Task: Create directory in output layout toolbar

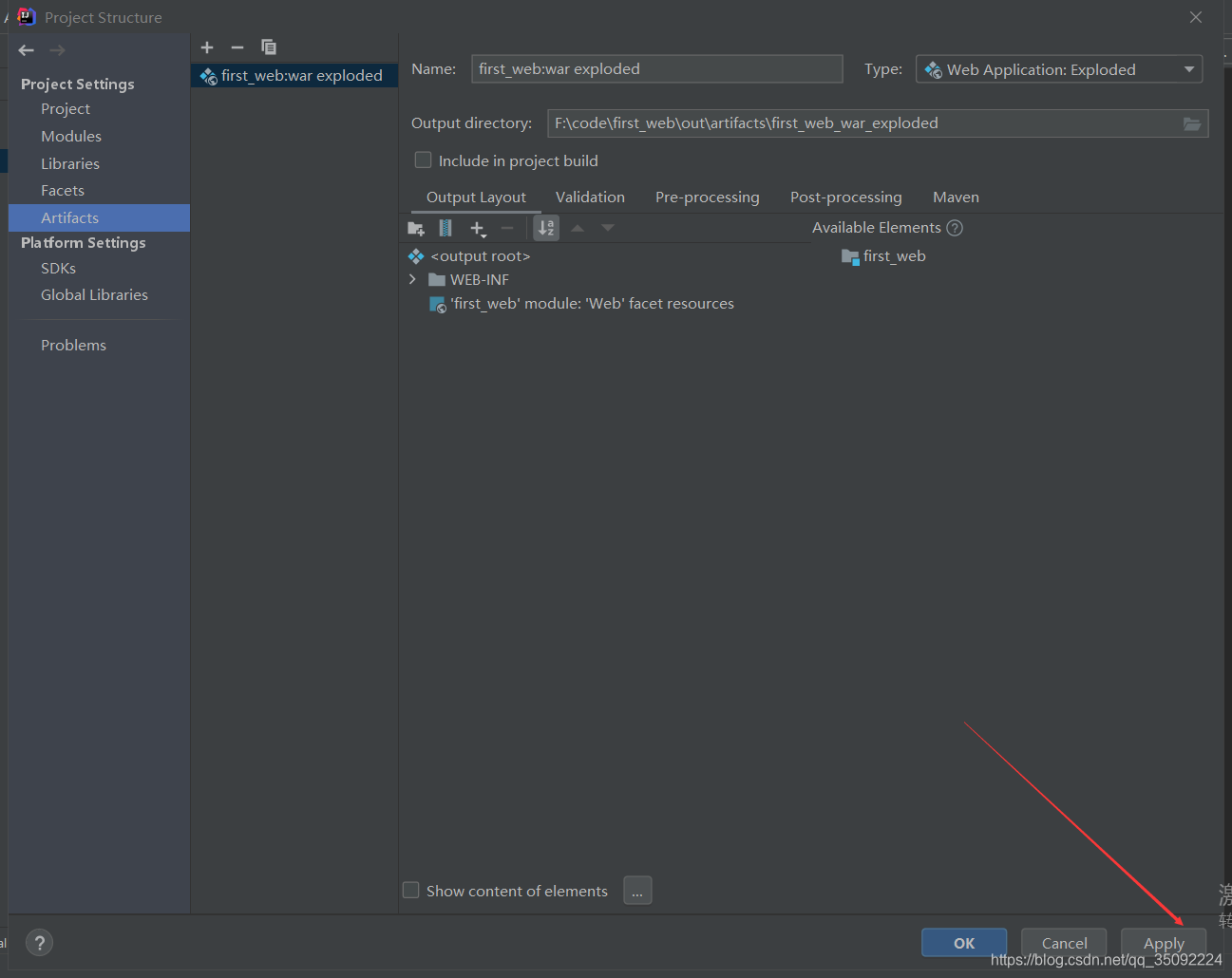Action: click(x=416, y=228)
